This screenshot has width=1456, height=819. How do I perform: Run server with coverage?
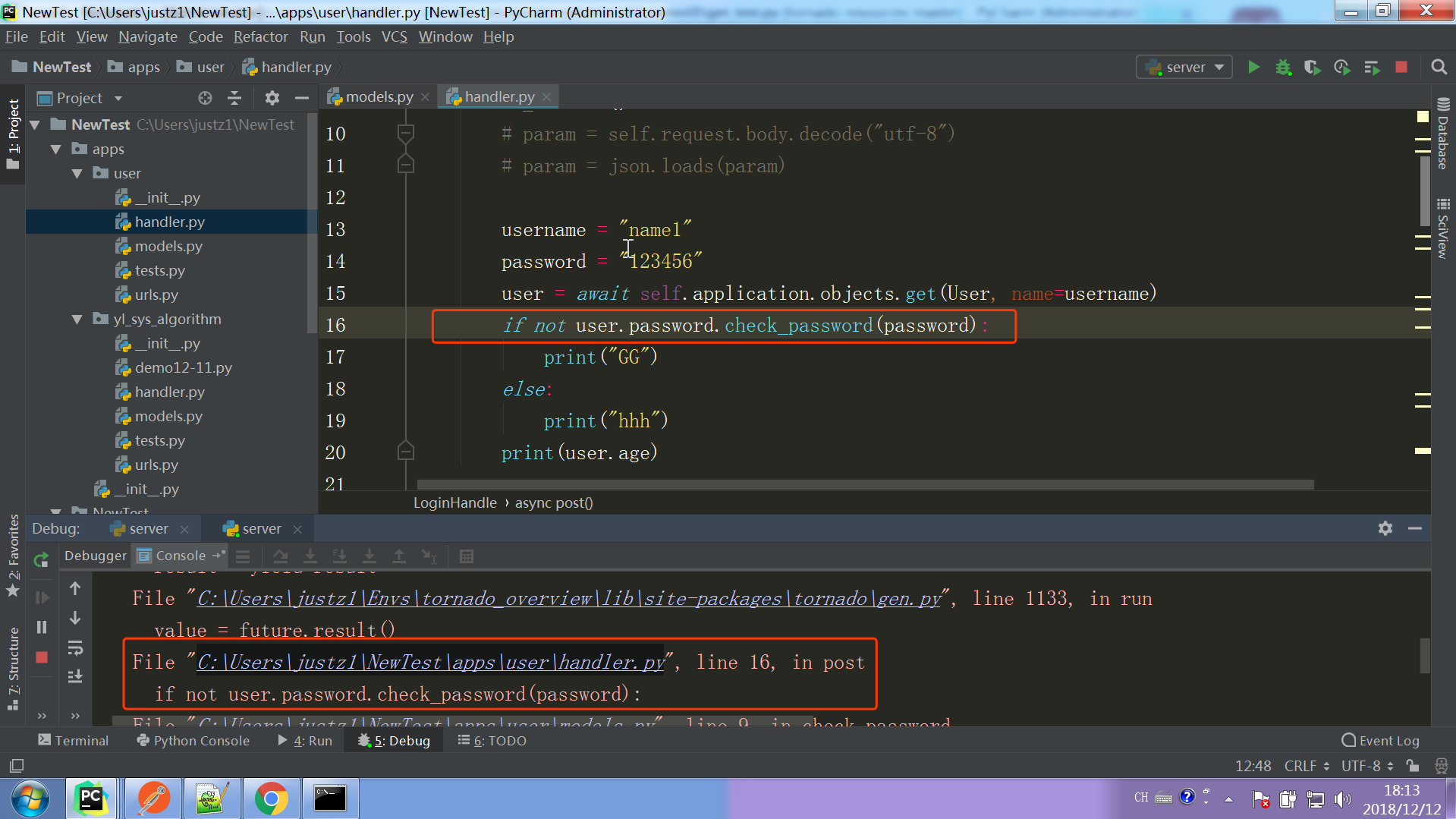[1312, 68]
